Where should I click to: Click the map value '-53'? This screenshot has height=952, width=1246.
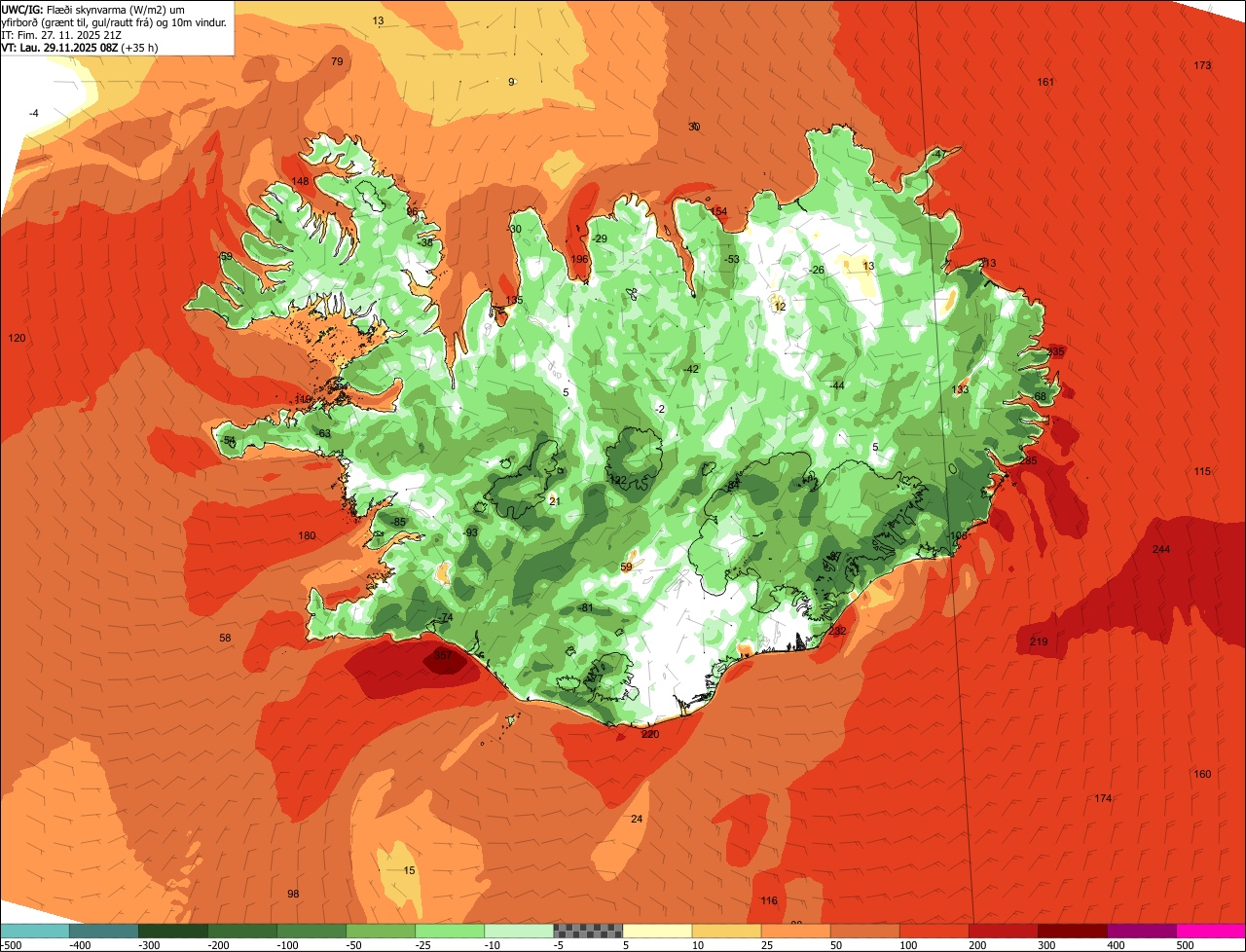pyautogui.click(x=731, y=259)
